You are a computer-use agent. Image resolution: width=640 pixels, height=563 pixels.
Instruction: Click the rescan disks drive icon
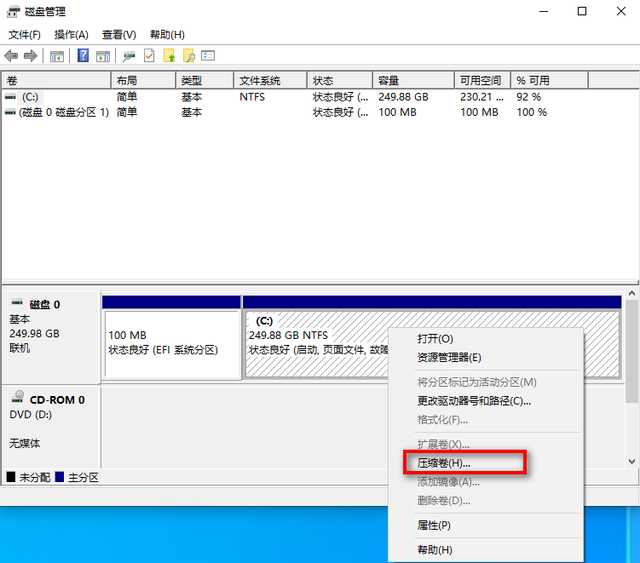129,56
